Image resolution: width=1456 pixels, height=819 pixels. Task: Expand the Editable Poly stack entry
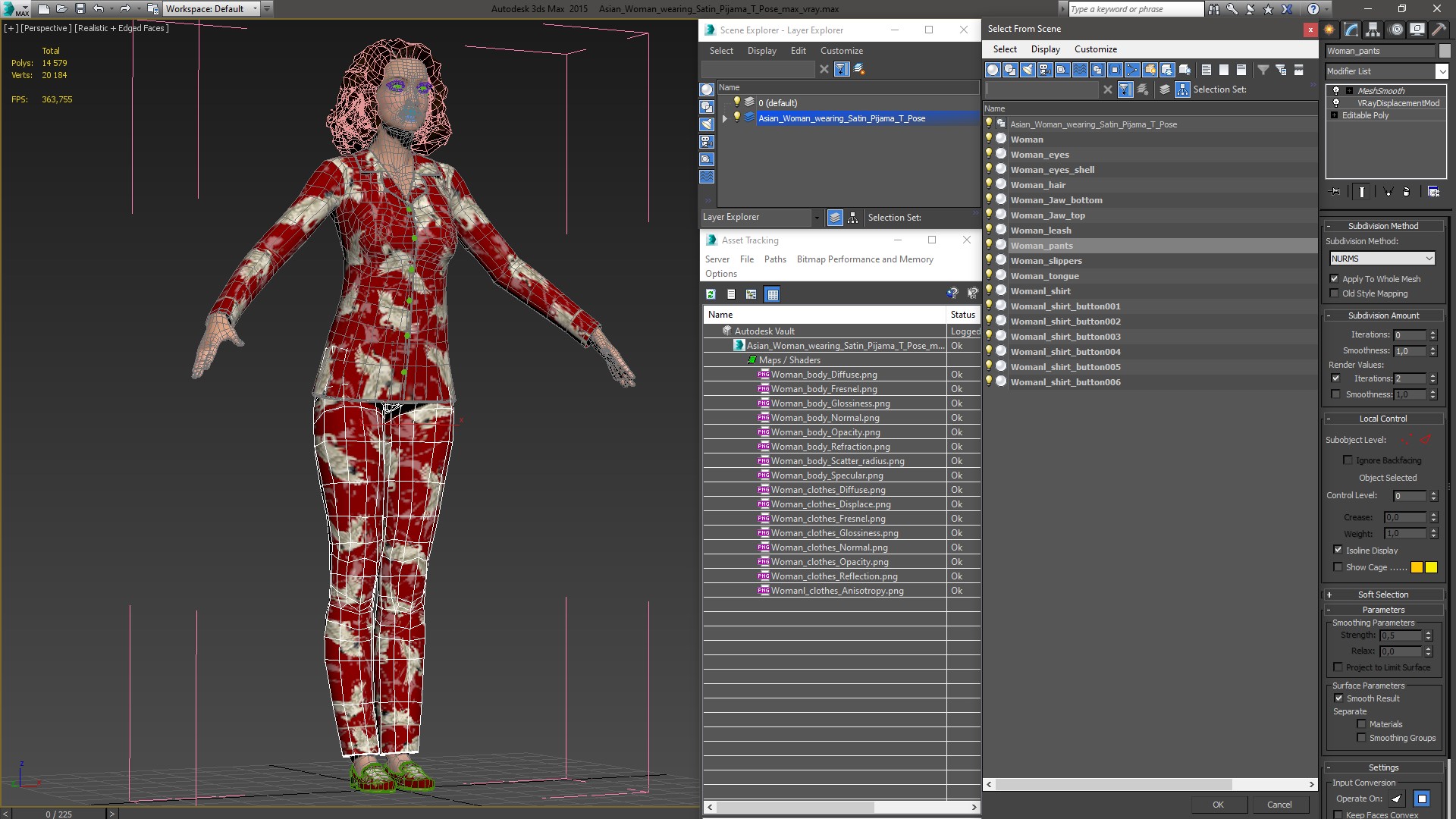point(1334,115)
